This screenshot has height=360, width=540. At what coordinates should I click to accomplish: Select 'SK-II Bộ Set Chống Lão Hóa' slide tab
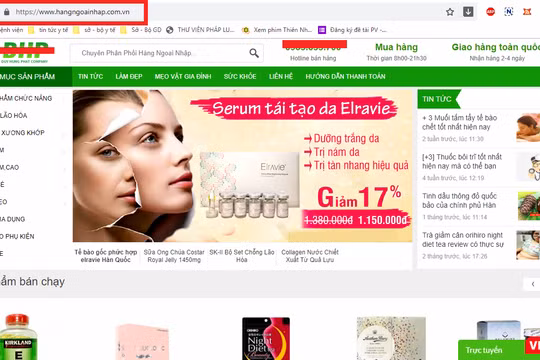pos(242,256)
